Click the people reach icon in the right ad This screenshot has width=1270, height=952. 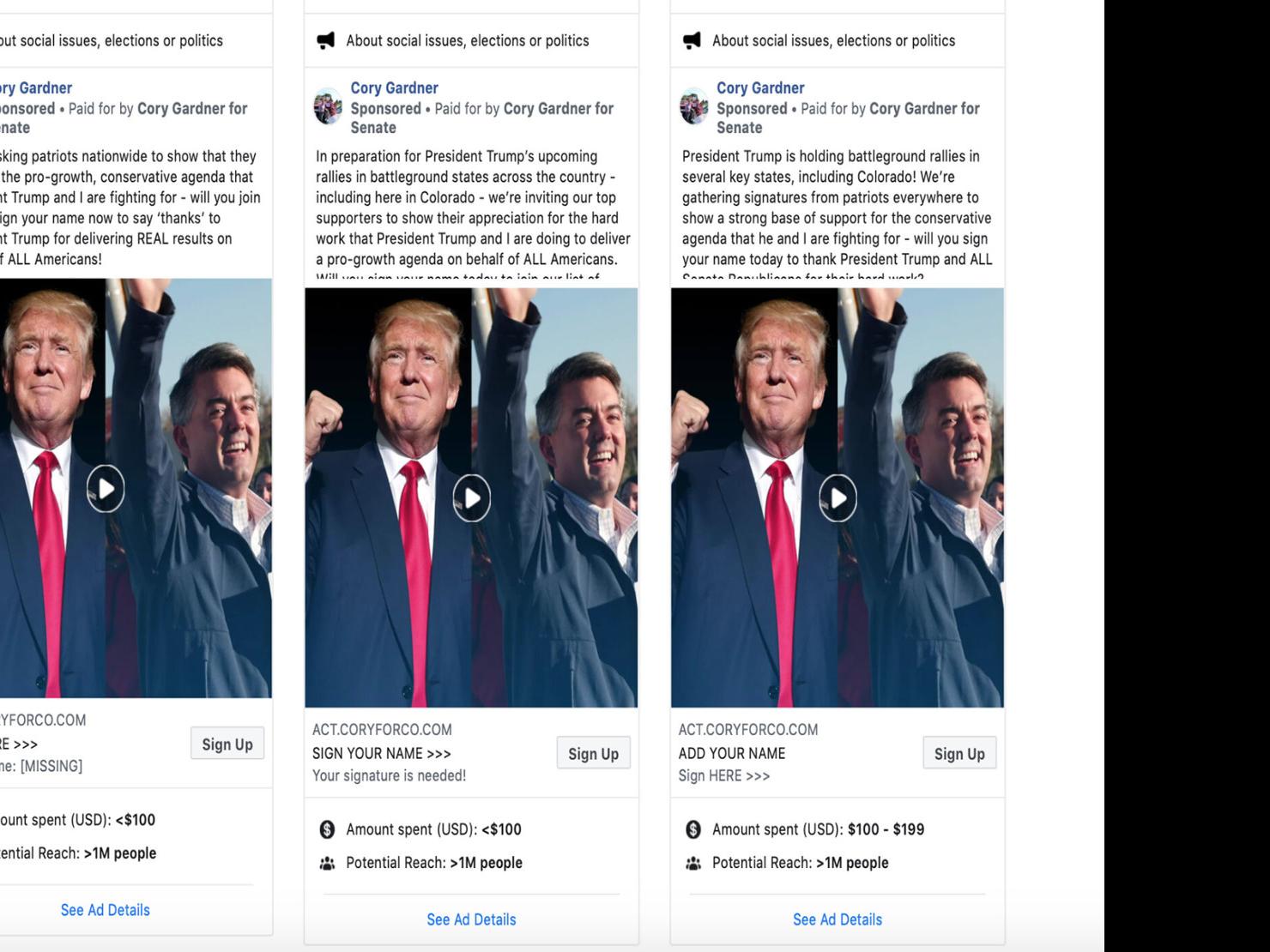pos(693,864)
